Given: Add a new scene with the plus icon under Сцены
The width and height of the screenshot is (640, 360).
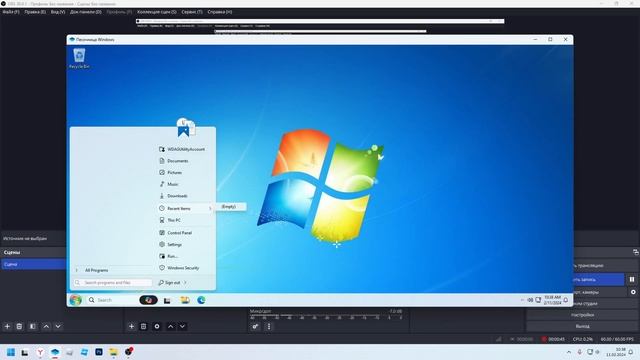Looking at the screenshot, I should click(x=7, y=327).
